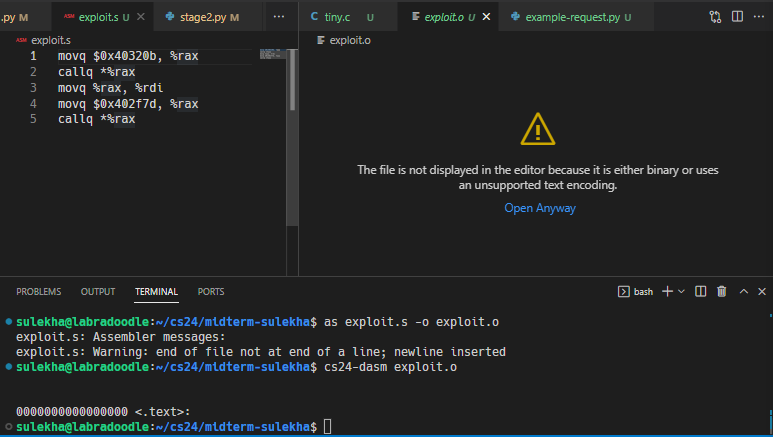Open More Actions menu for right editor
The width and height of the screenshot is (773, 437).
pos(759,17)
